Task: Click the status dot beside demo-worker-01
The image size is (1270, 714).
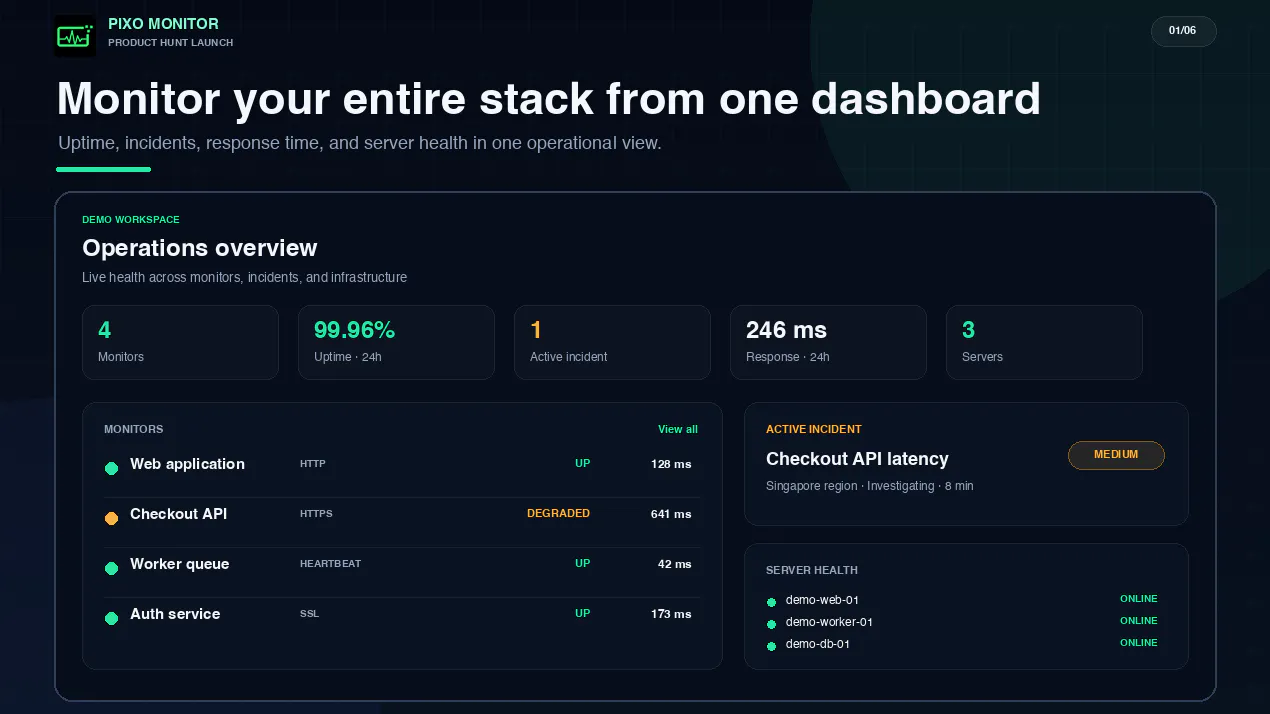Action: pos(771,624)
